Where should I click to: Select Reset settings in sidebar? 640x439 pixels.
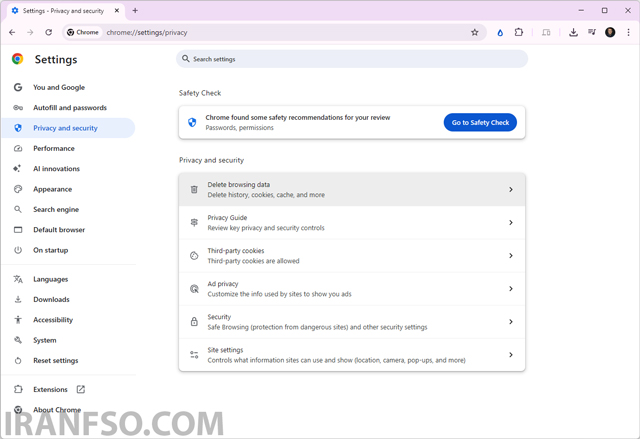click(x=69, y=361)
